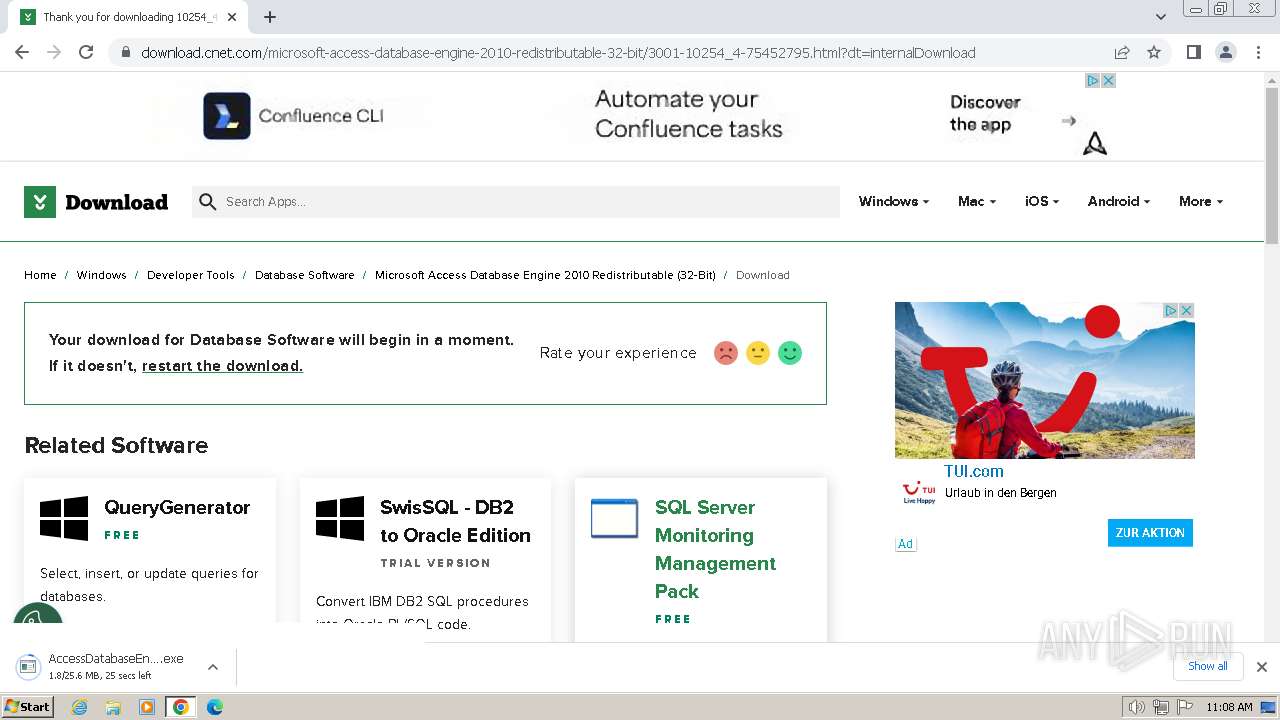The image size is (1280, 720).
Task: Select the 'Thank you for downloading' tab
Action: point(129,17)
